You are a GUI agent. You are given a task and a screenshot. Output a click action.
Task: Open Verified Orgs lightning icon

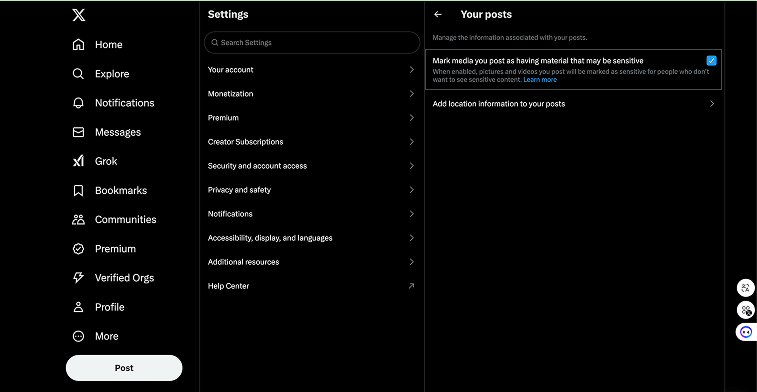click(x=78, y=278)
